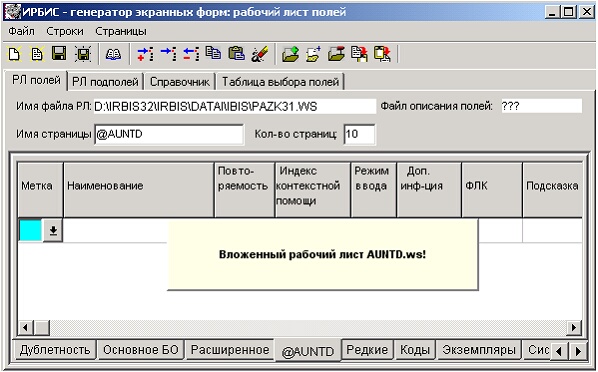Click the Файл описания полей field

[542, 106]
